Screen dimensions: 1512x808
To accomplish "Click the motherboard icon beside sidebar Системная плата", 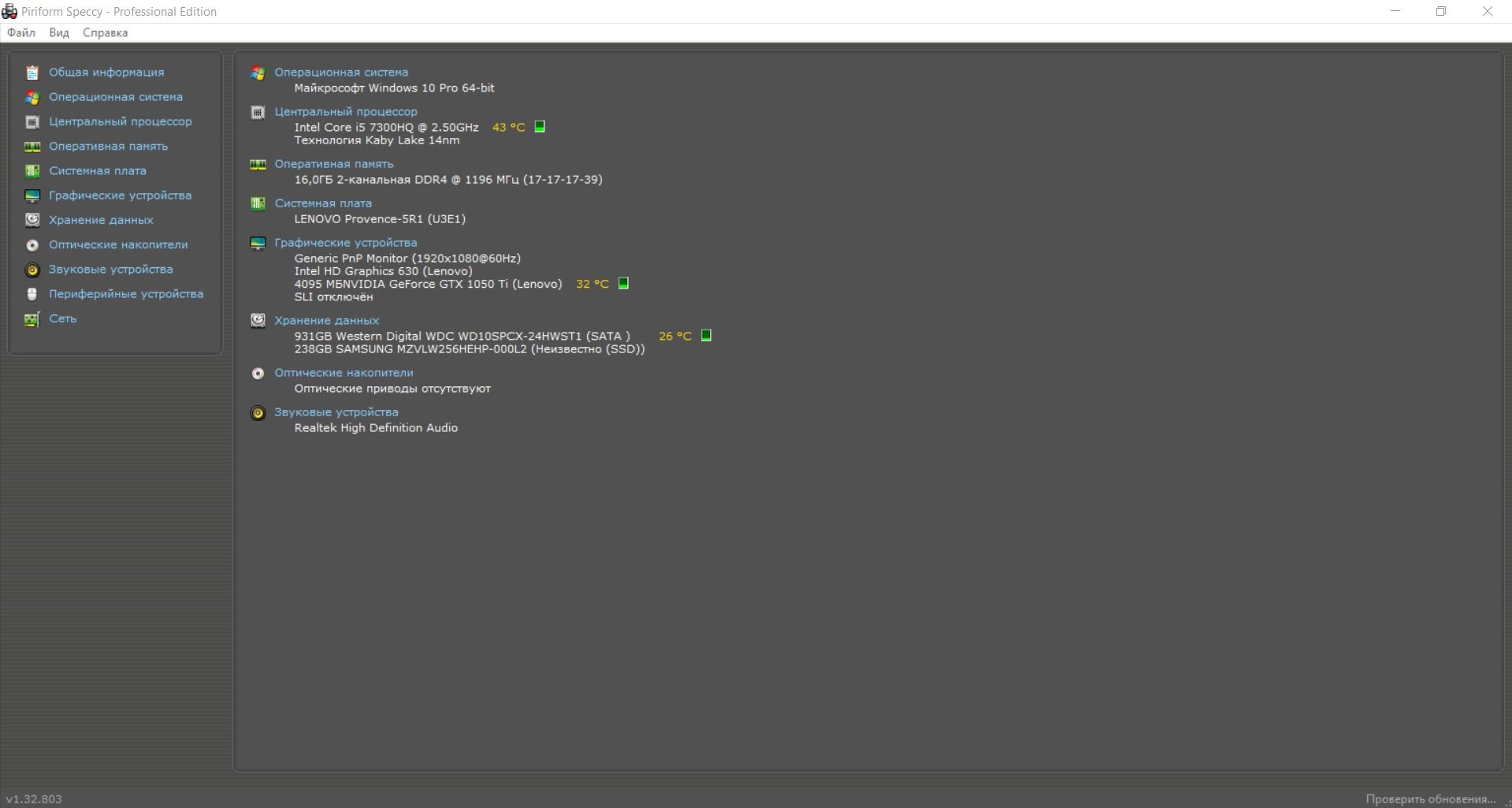I will (32, 171).
